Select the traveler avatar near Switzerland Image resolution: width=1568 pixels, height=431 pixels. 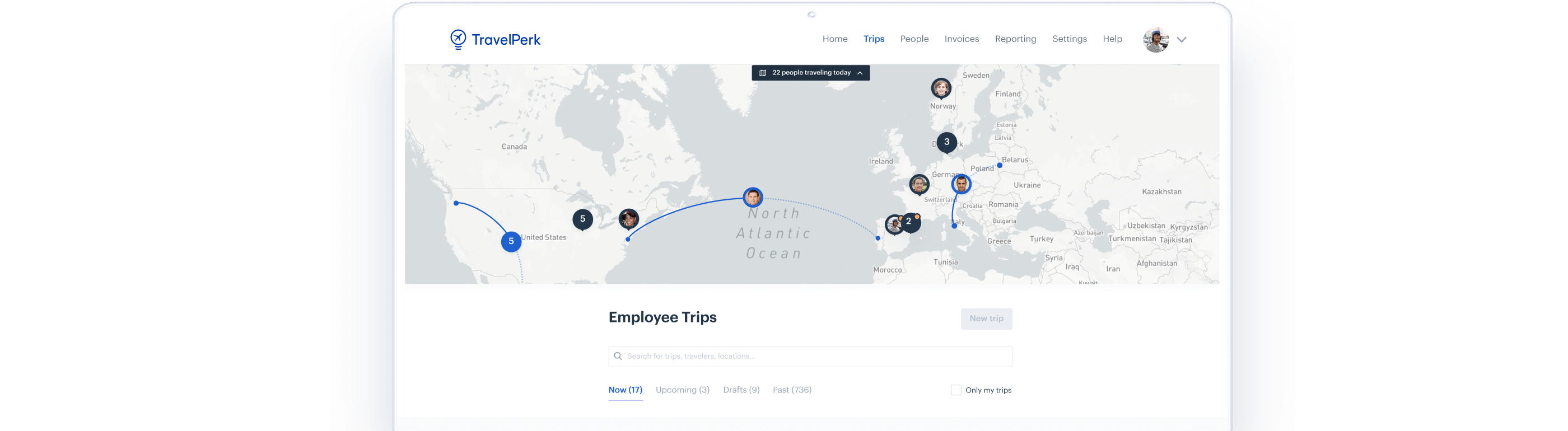coord(918,185)
